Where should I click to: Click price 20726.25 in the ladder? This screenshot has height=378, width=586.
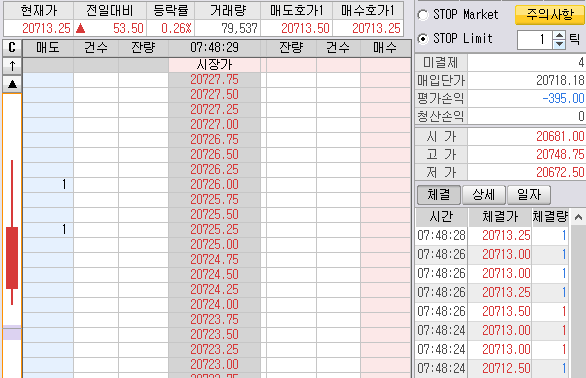coord(214,169)
